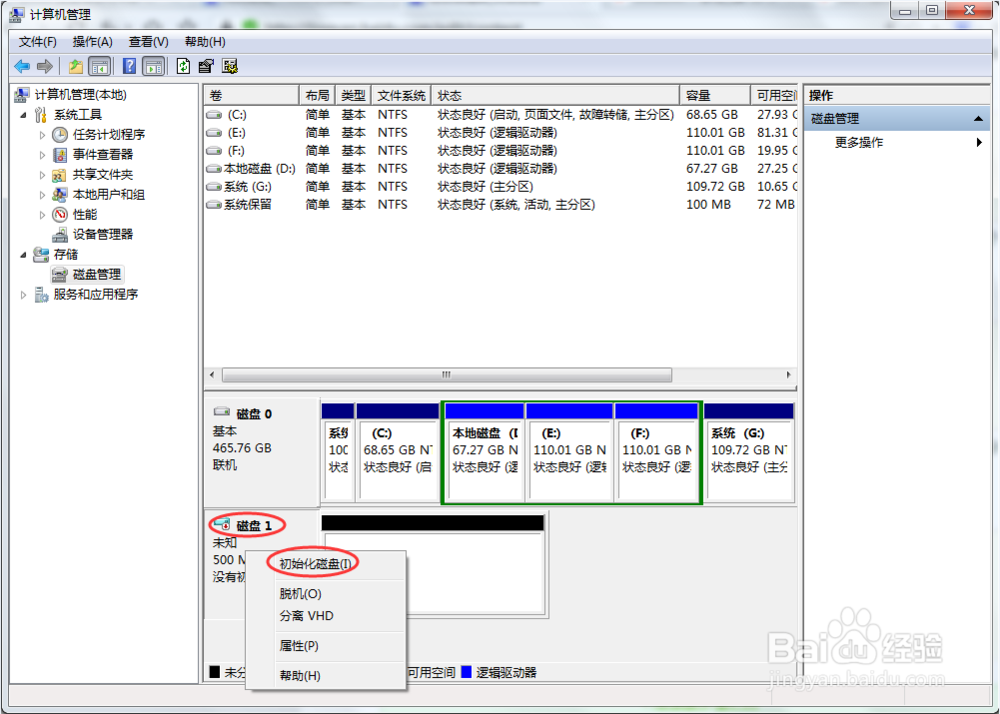The width and height of the screenshot is (1000, 714).
Task: Click the Forward arrow toolbar icon
Action: click(x=45, y=66)
